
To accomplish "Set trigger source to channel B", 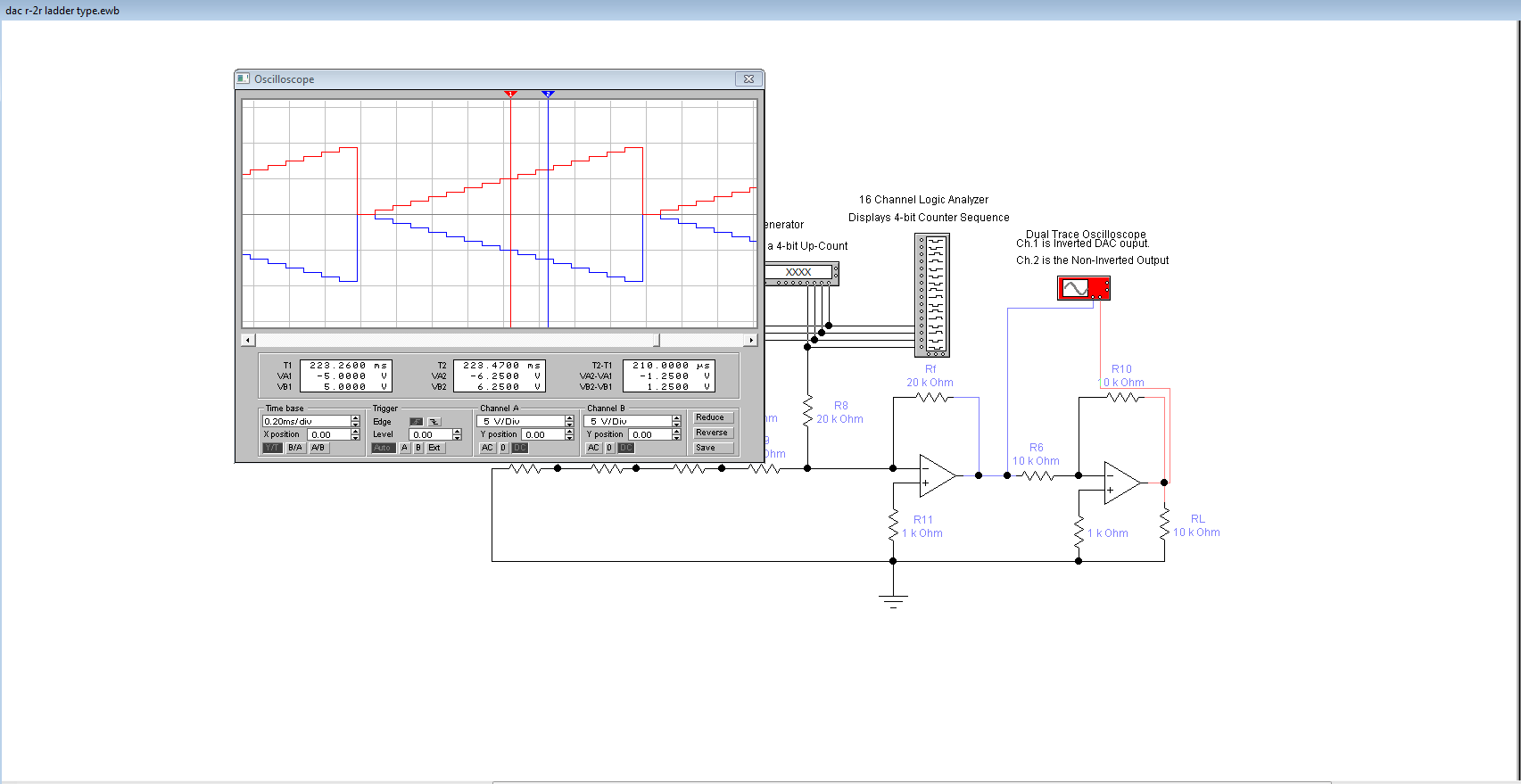I will click(418, 448).
